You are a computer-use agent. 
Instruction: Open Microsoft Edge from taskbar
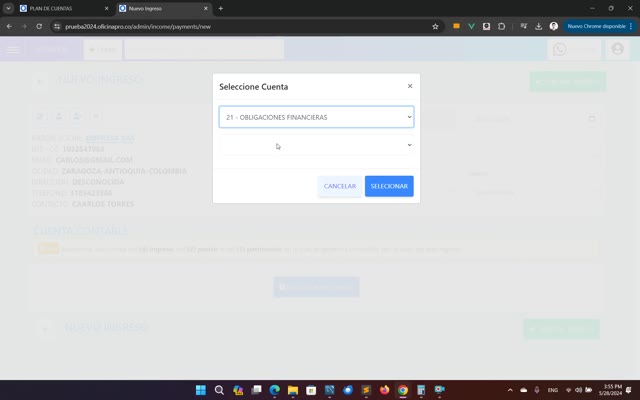pos(274,390)
